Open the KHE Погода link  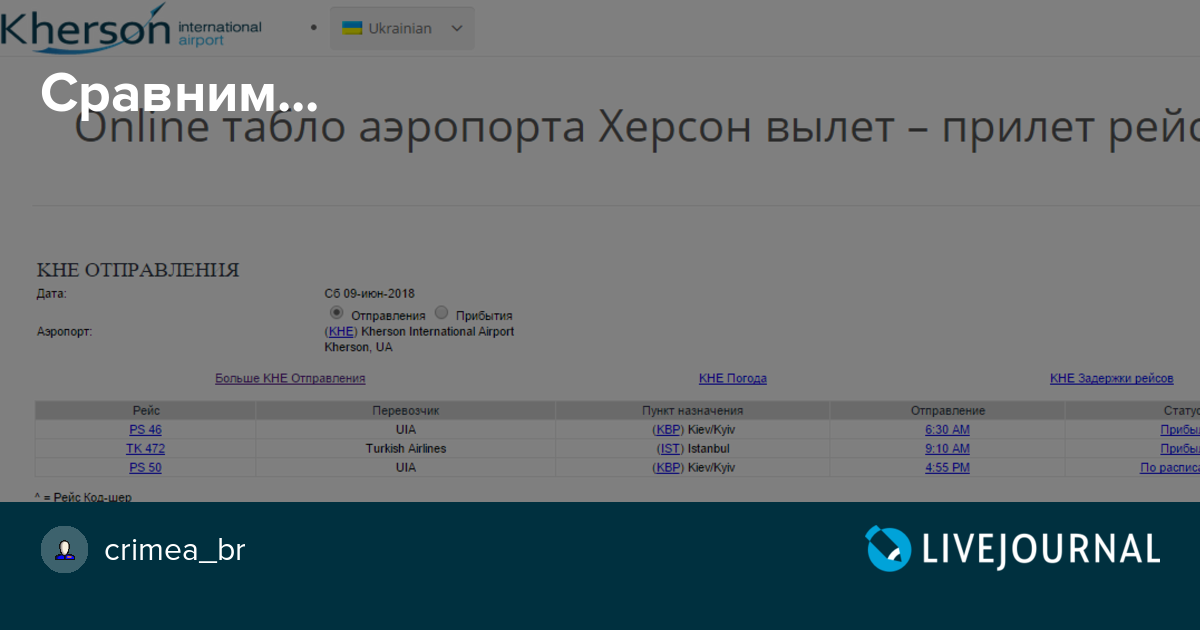point(732,379)
